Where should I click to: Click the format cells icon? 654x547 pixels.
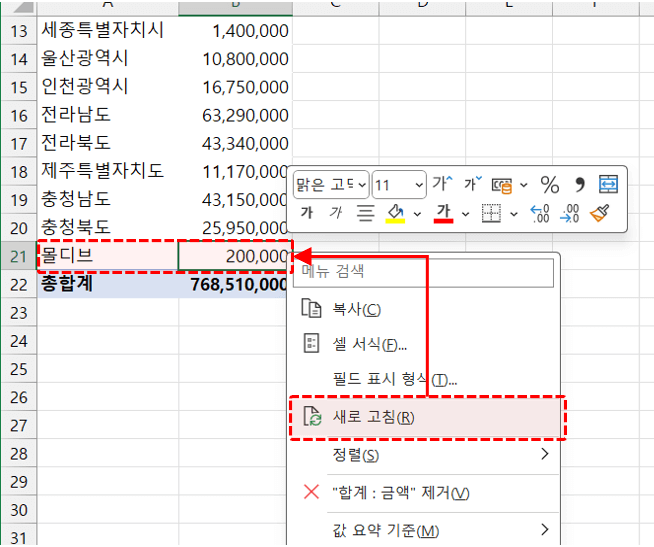pos(311,343)
